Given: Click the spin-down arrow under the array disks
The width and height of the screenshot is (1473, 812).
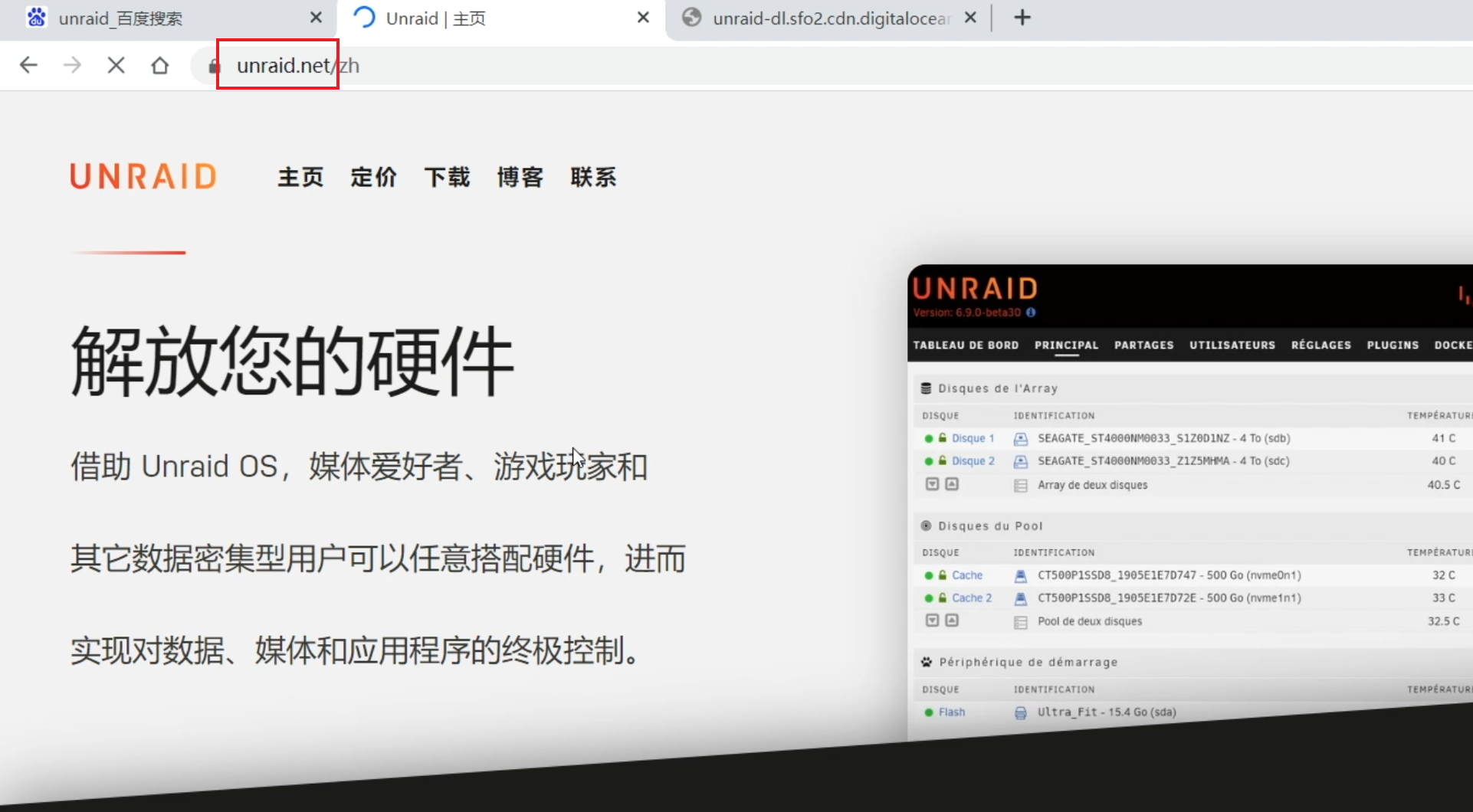Looking at the screenshot, I should tap(932, 483).
